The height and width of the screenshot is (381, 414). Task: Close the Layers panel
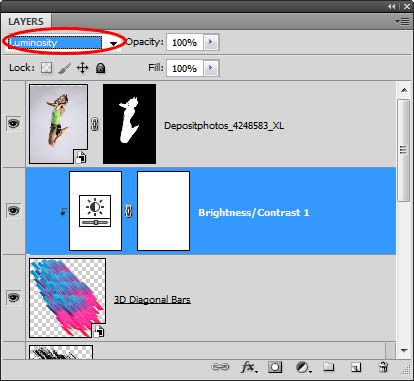point(407,6)
